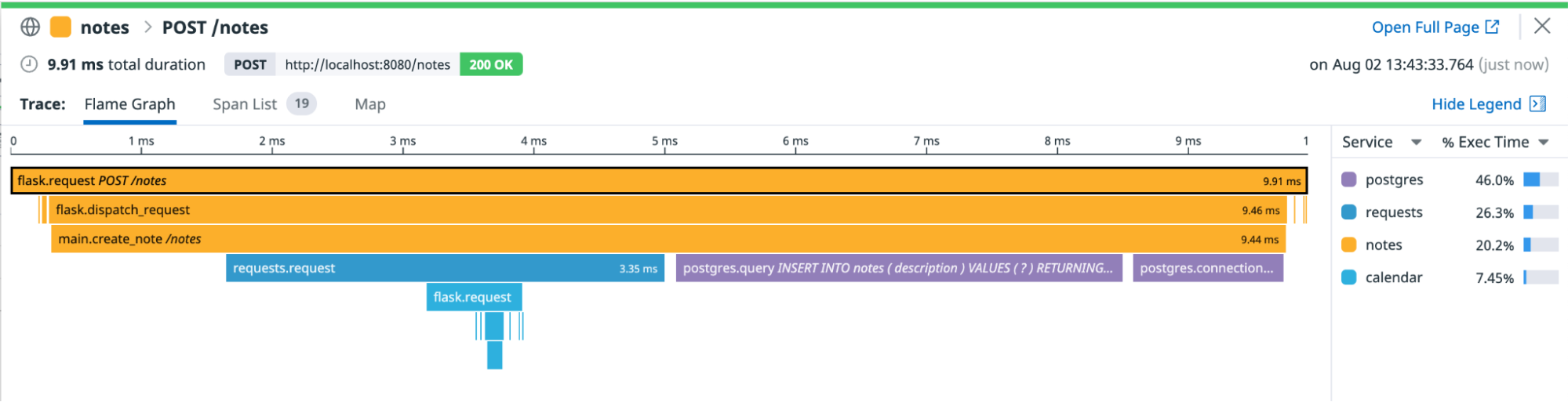Click the requests blue legend swatch
1568x402 pixels.
pyautogui.click(x=1349, y=212)
